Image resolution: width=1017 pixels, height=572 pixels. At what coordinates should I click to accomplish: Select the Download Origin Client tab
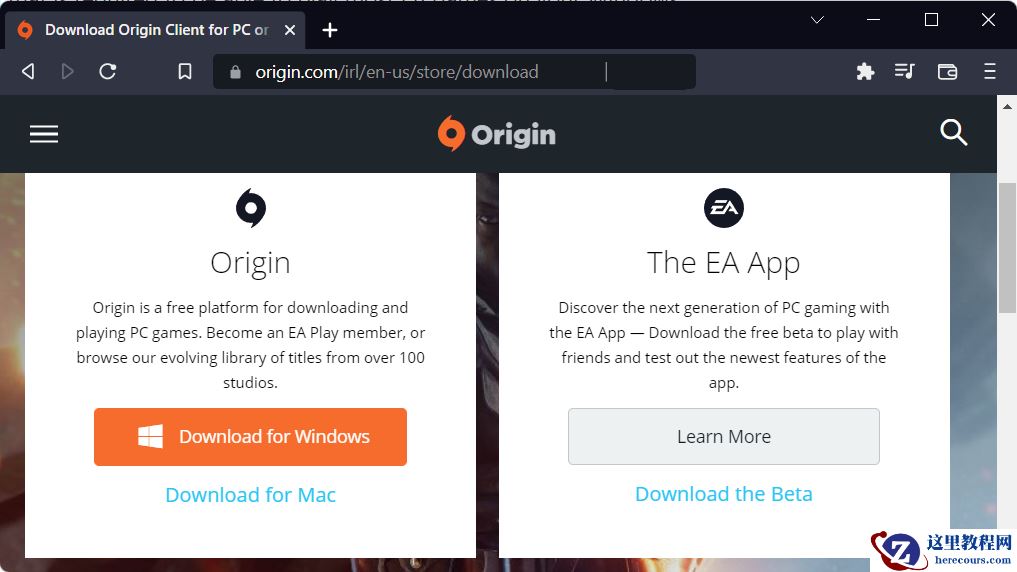[156, 30]
